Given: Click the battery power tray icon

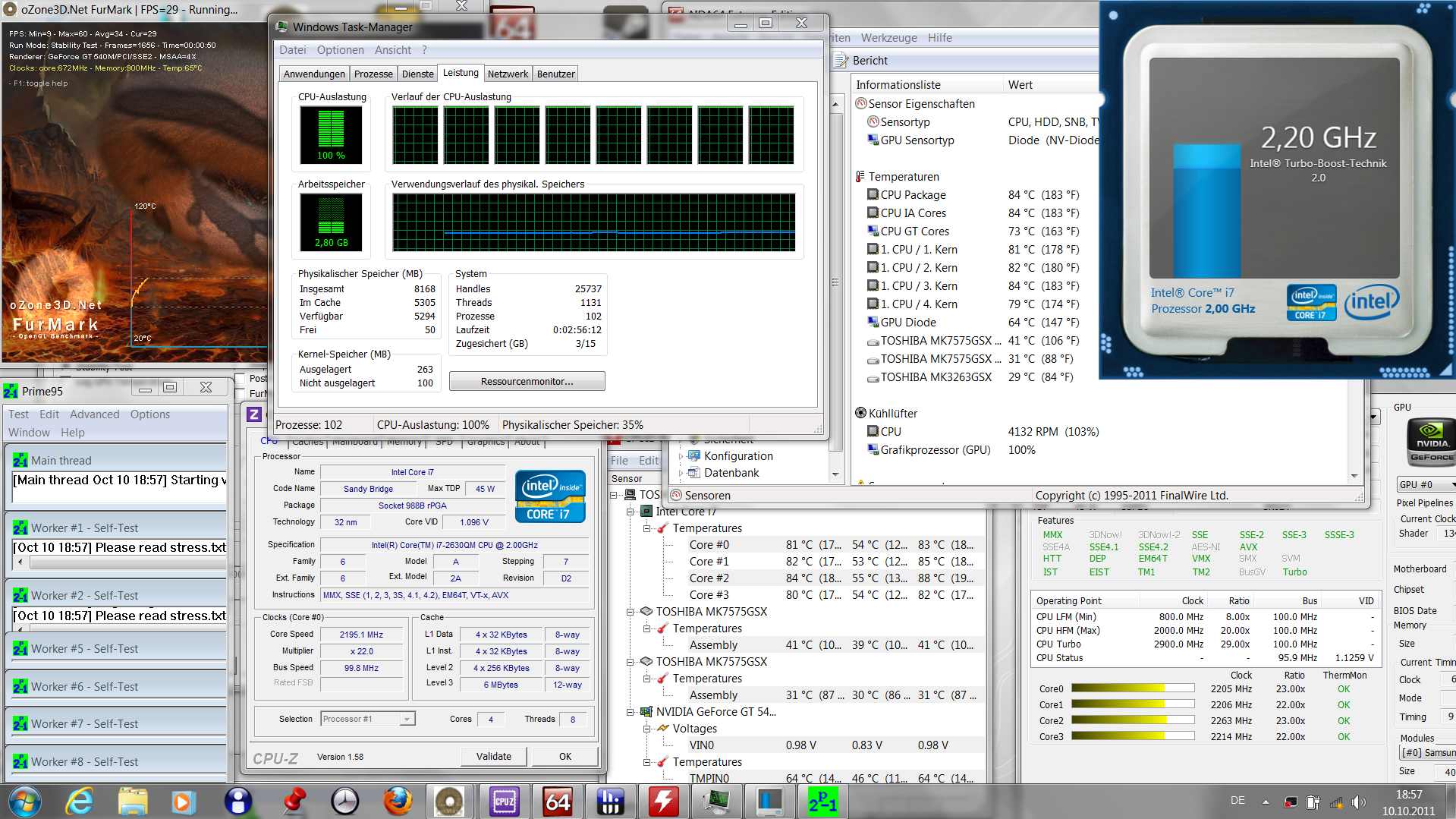Looking at the screenshot, I should [1313, 802].
